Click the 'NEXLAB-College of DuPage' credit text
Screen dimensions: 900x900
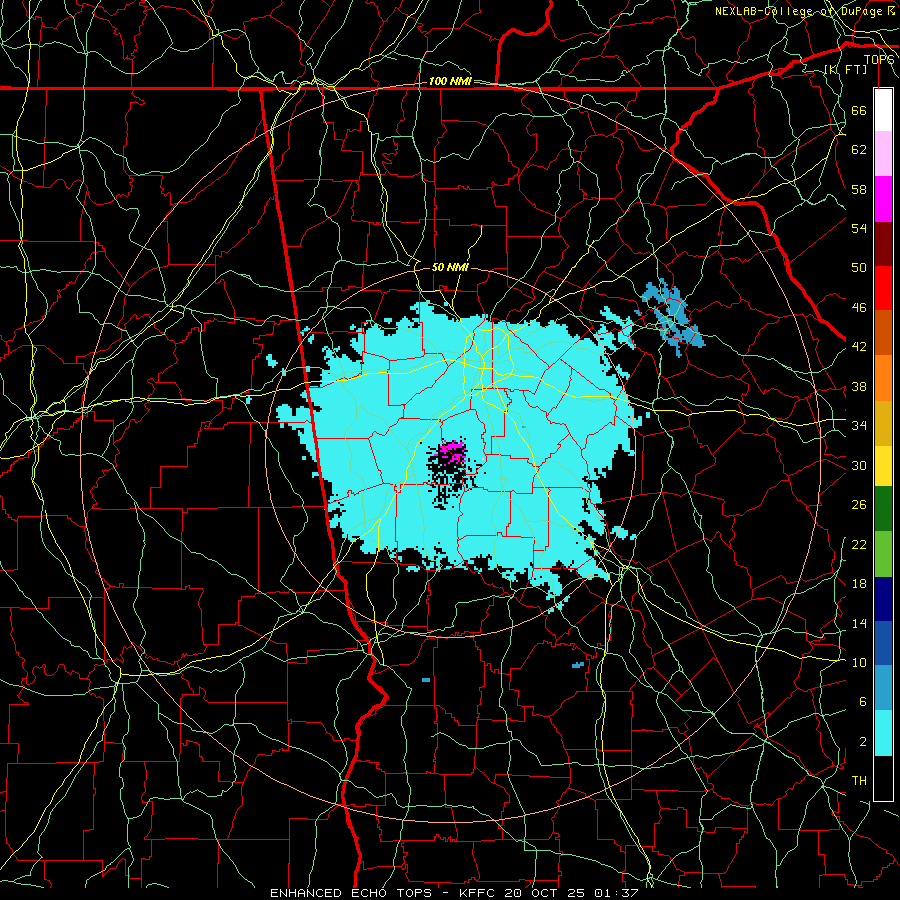pyautogui.click(x=799, y=11)
